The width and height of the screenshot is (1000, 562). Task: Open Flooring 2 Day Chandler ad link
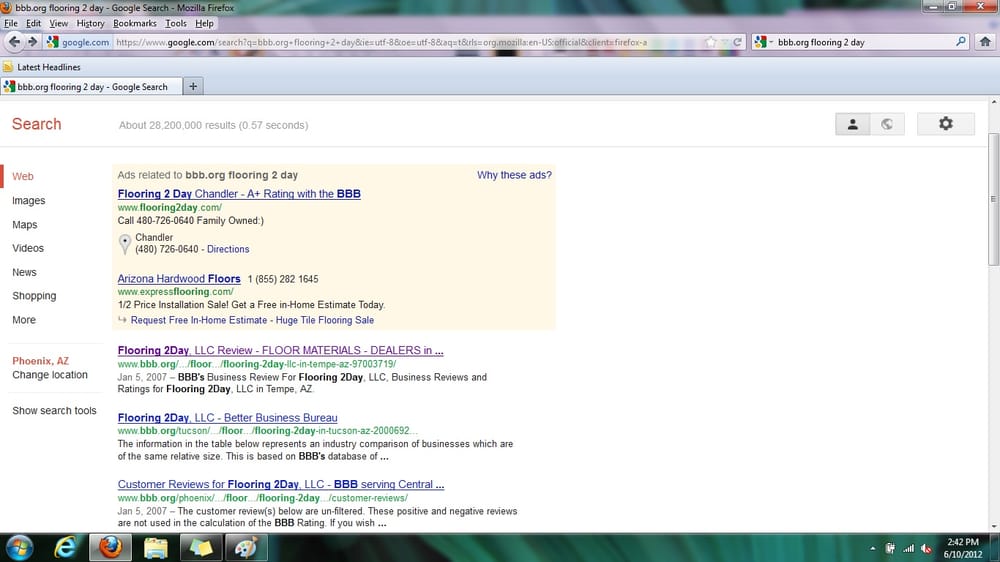tap(239, 194)
